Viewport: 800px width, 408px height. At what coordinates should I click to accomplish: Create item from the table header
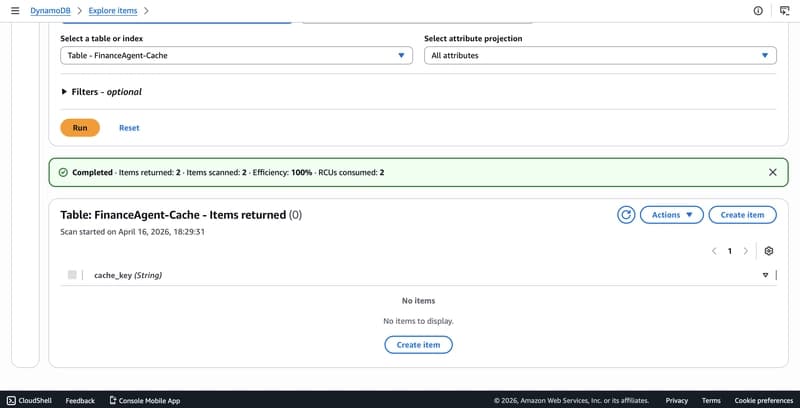[x=742, y=215]
